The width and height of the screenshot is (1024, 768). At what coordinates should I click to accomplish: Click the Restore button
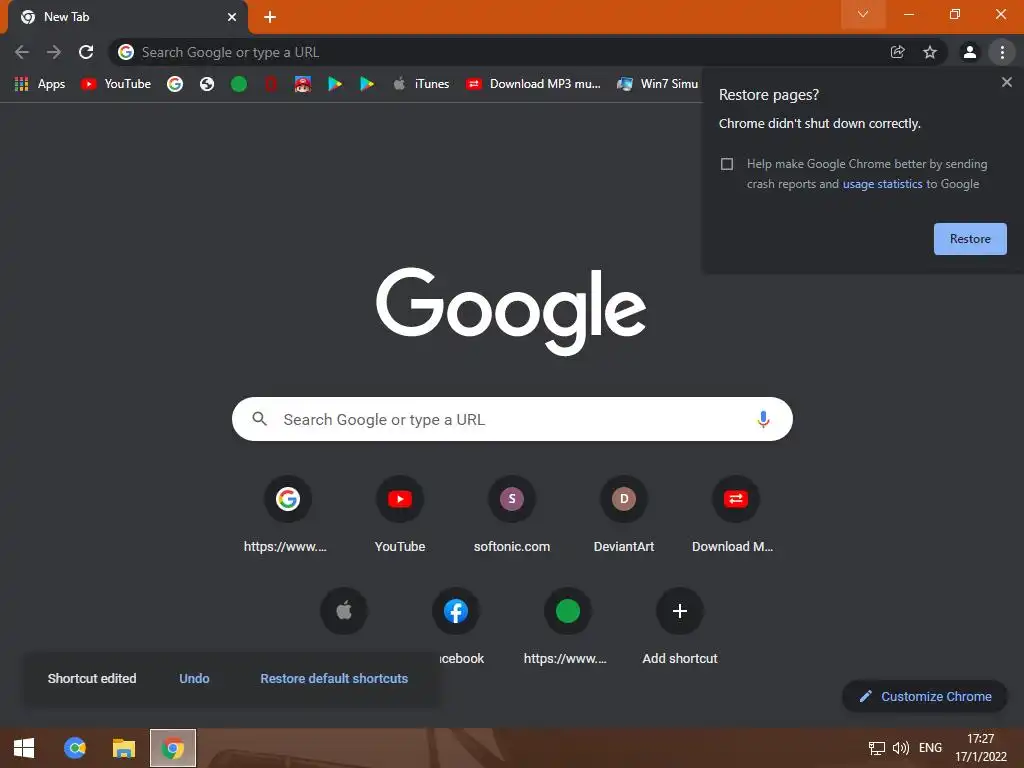[x=970, y=239]
